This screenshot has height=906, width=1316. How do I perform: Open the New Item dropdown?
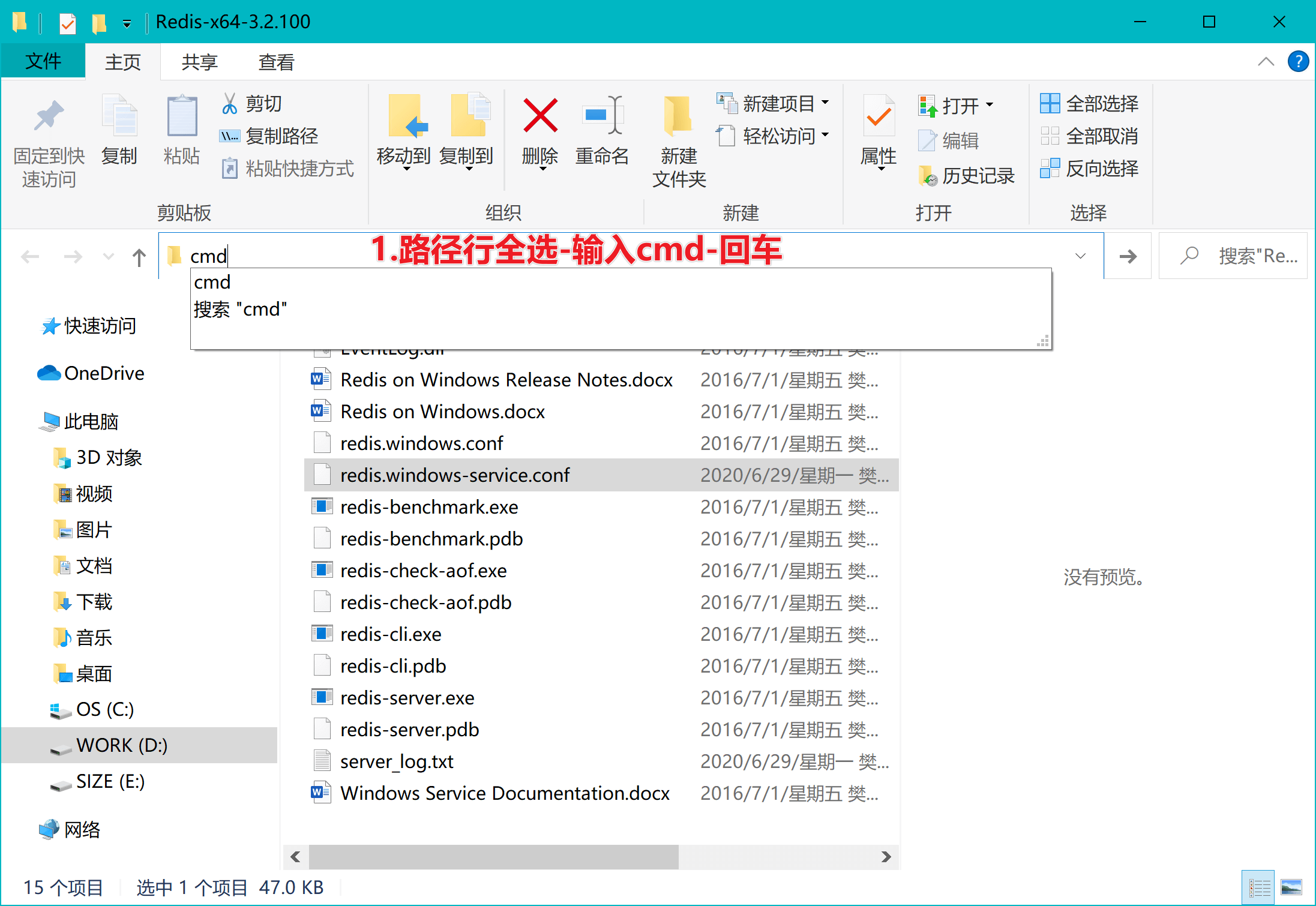[x=773, y=104]
